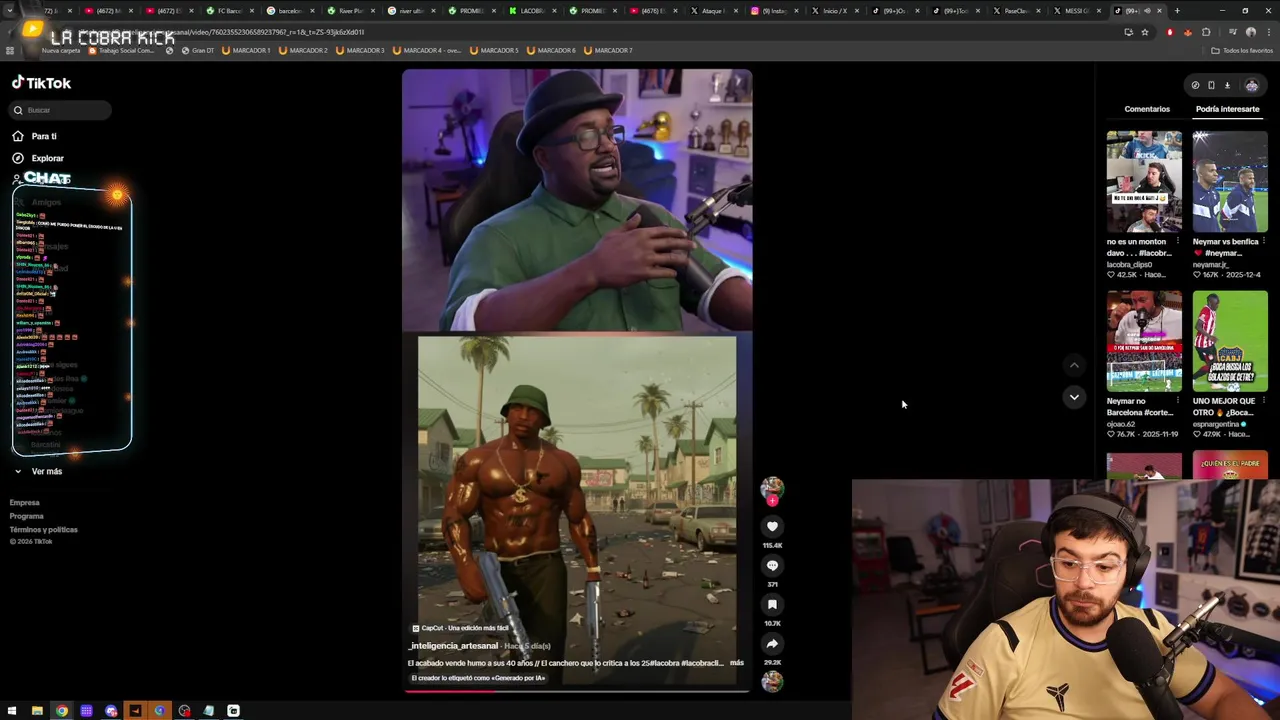Click the phone icon in the top pill
Viewport: 1280px width, 720px height.
[x=1211, y=85]
